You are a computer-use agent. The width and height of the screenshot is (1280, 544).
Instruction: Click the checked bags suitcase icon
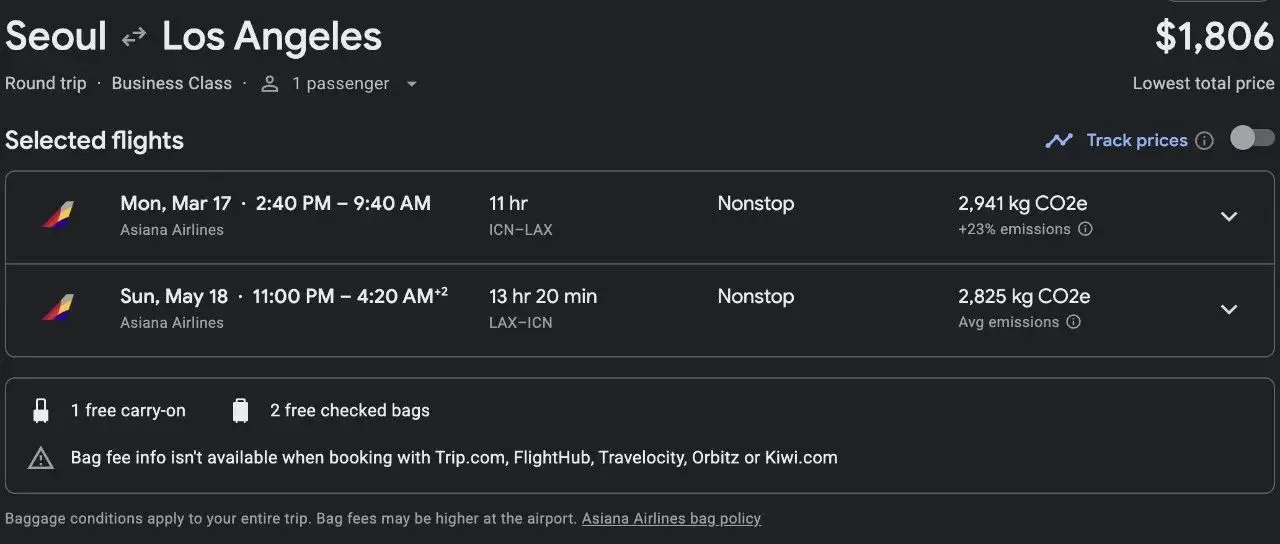coord(240,410)
